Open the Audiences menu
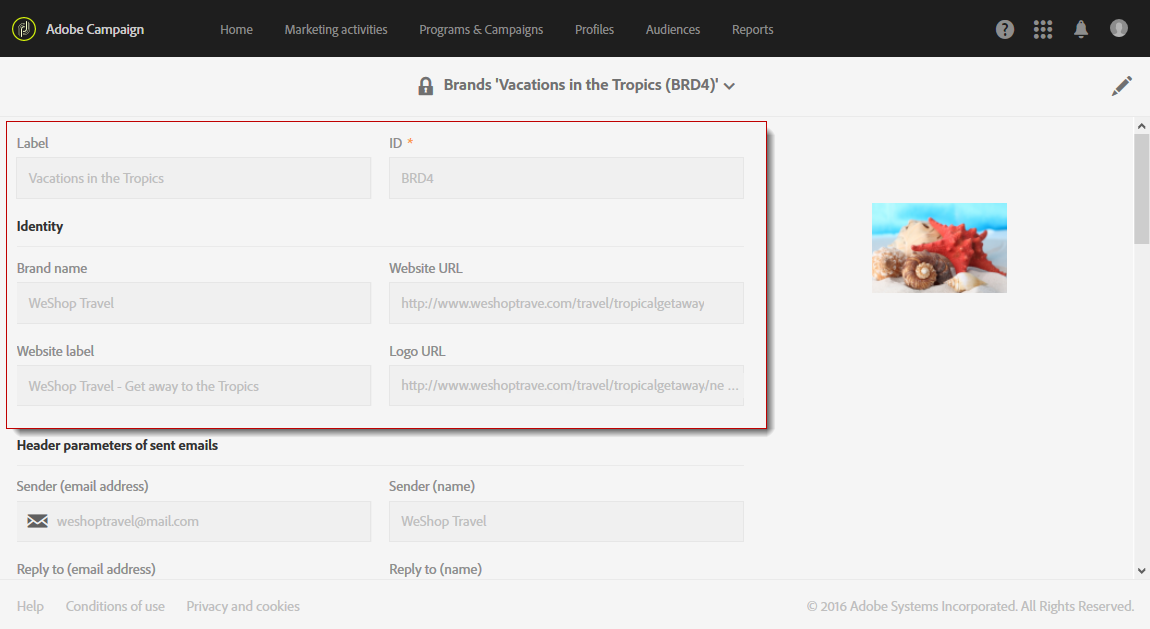 pos(673,29)
